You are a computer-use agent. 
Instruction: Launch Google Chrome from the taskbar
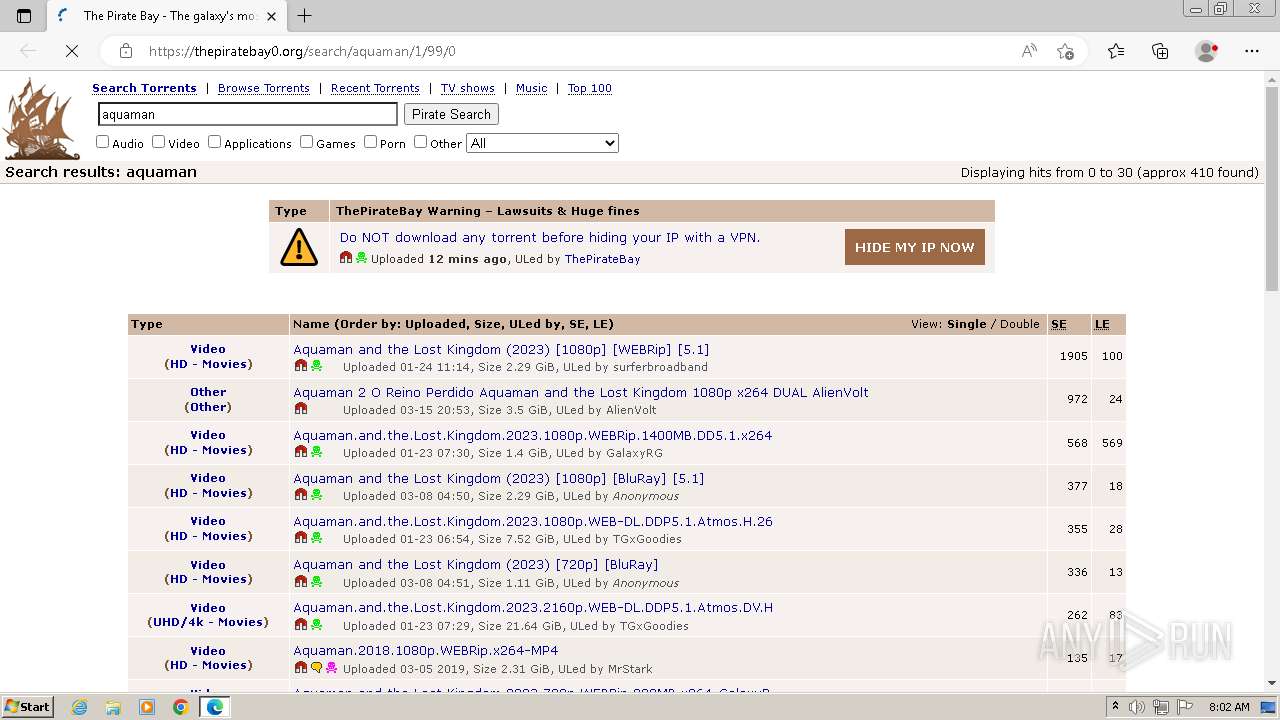coord(180,707)
